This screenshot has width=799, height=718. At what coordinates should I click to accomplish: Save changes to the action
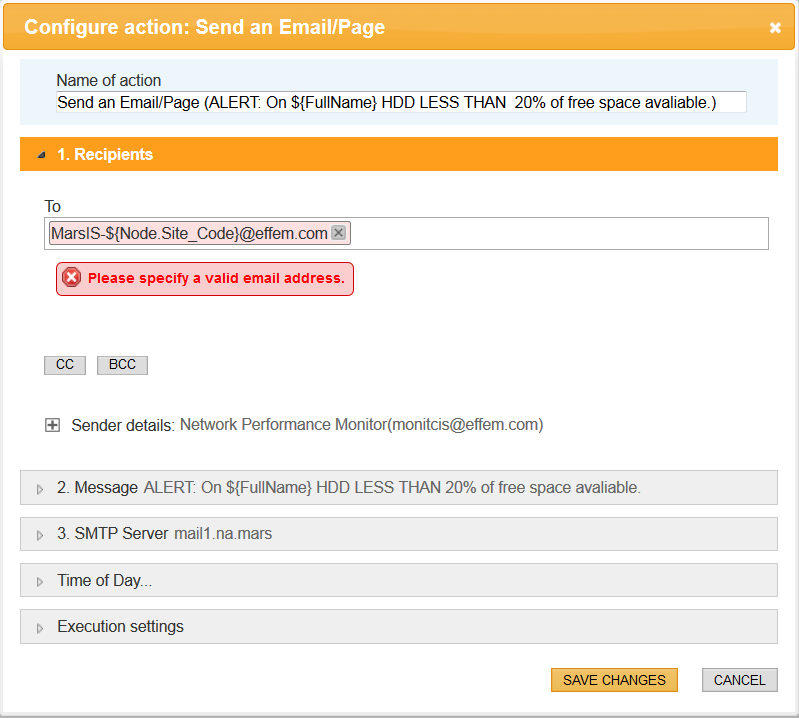pyautogui.click(x=614, y=680)
